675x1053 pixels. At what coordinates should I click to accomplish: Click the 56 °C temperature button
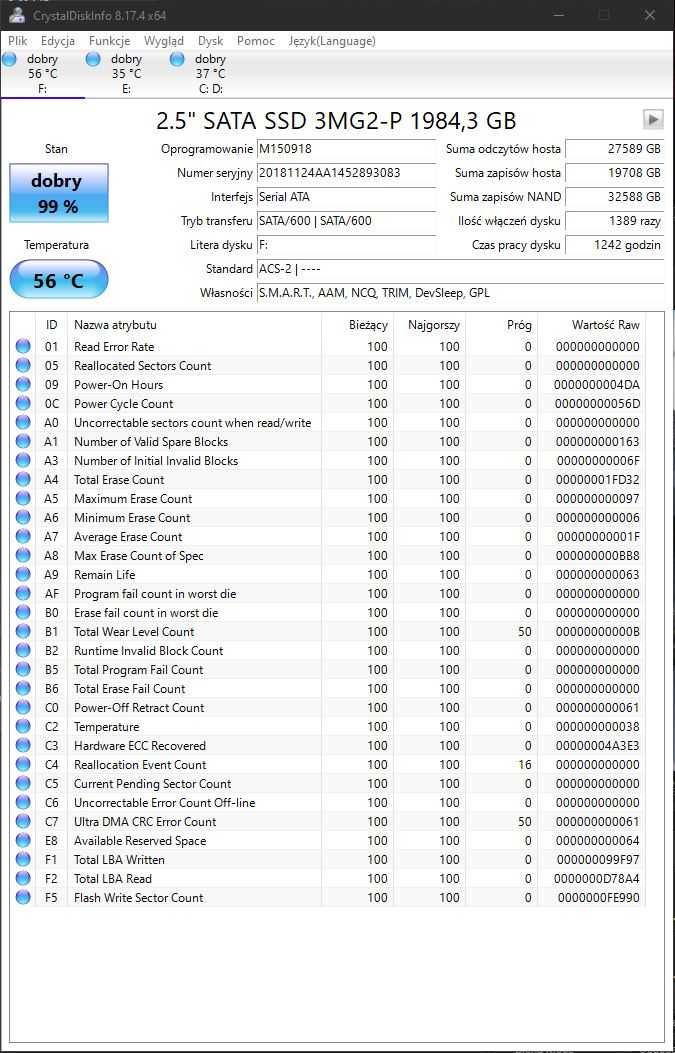[58, 279]
